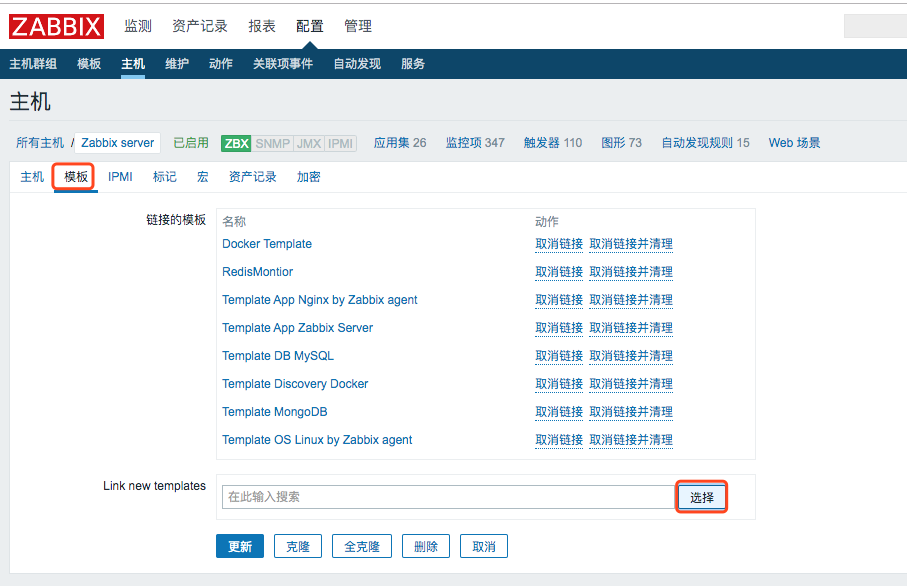Open the 触发器 110 link

pyautogui.click(x=553, y=143)
